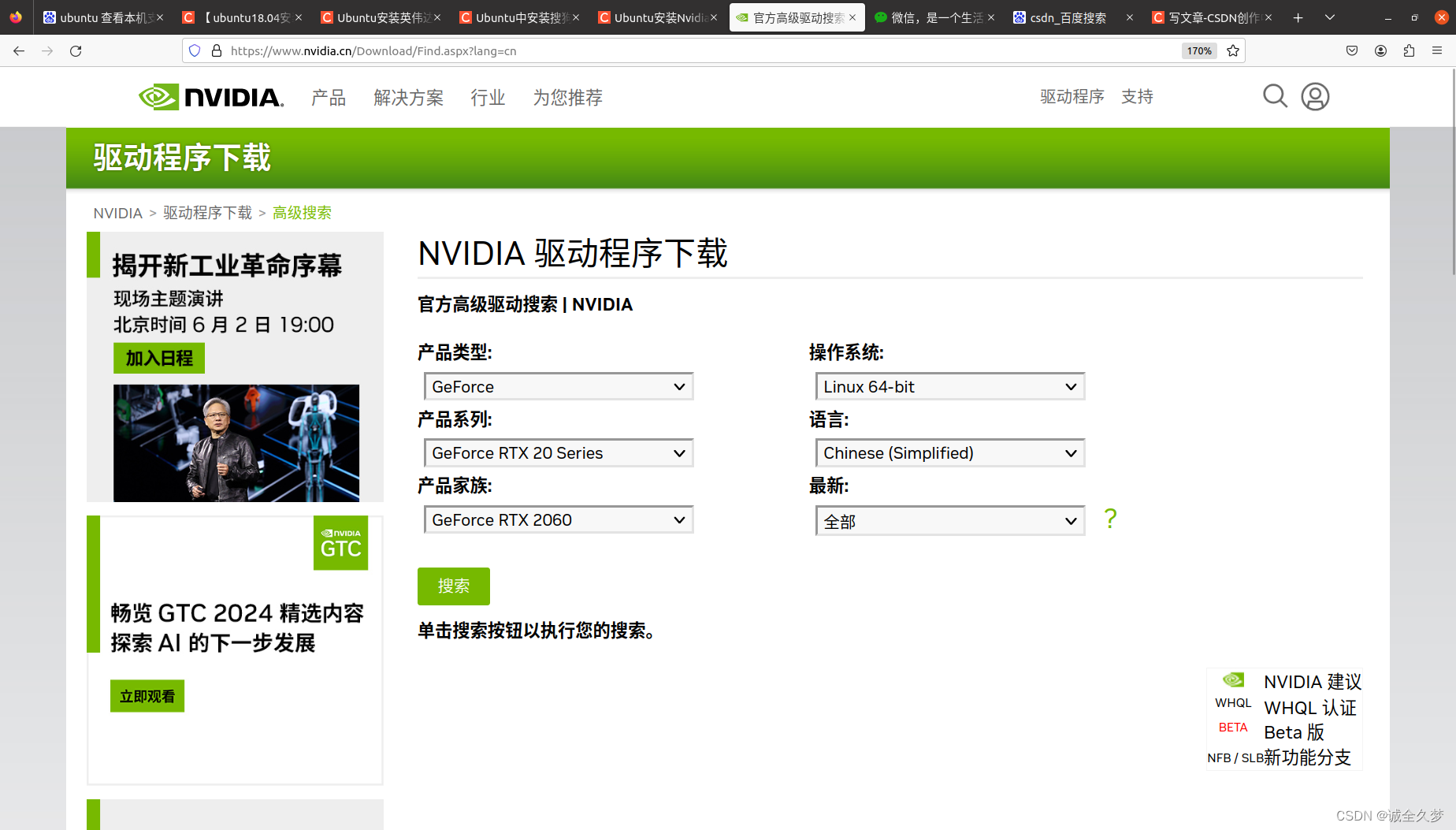The image size is (1456, 830).
Task: Switch to the Ubuntu安装Nvidia tab
Action: (656, 17)
